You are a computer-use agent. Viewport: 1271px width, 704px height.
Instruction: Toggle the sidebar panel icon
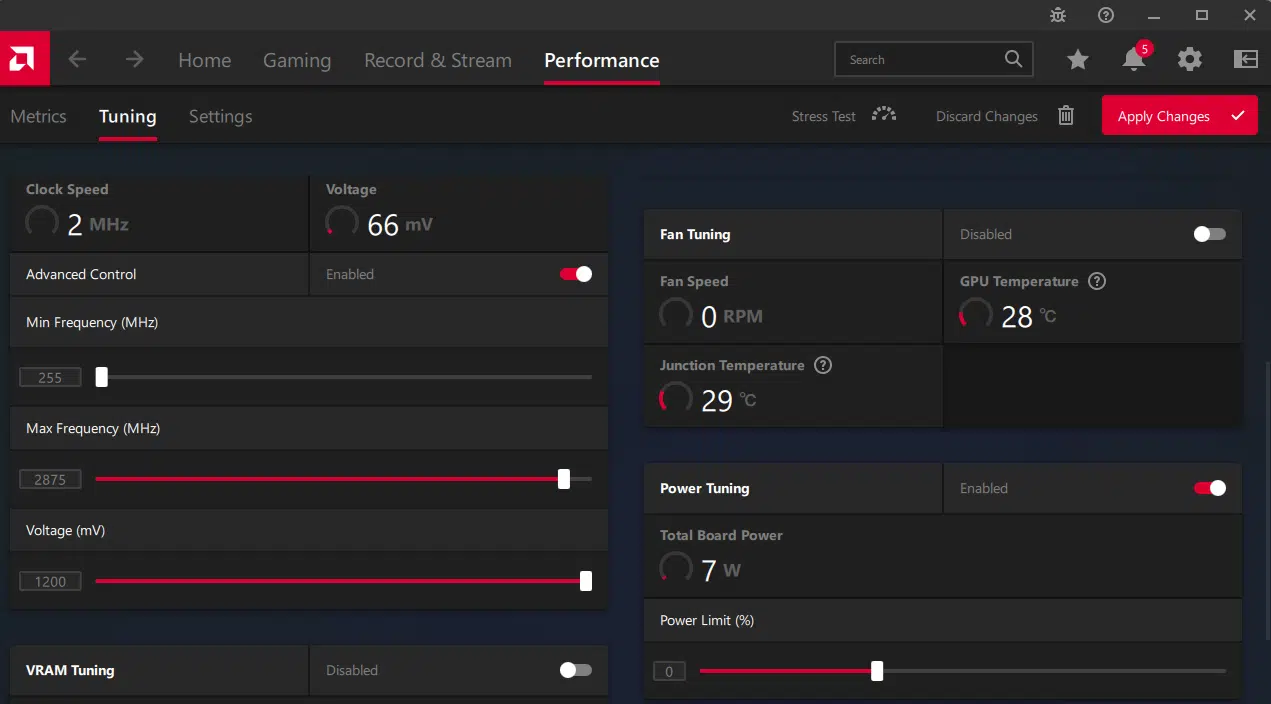[x=1245, y=60]
